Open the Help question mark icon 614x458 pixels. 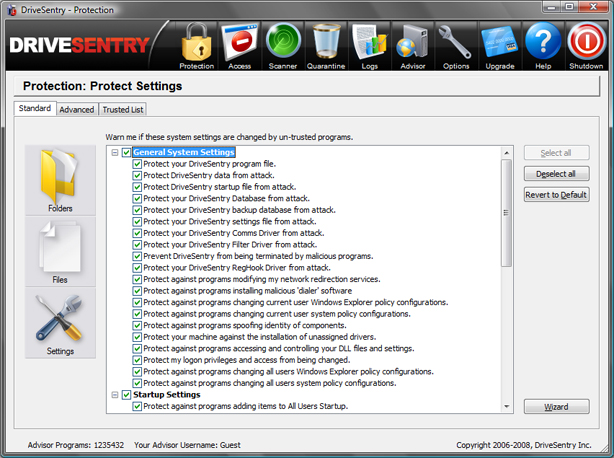pyautogui.click(x=543, y=46)
